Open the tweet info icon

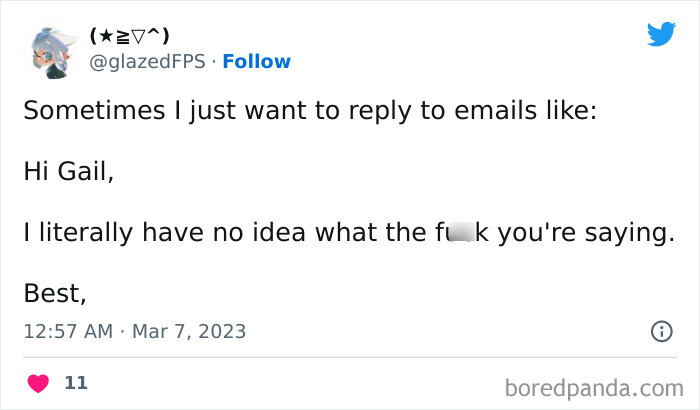tap(661, 331)
